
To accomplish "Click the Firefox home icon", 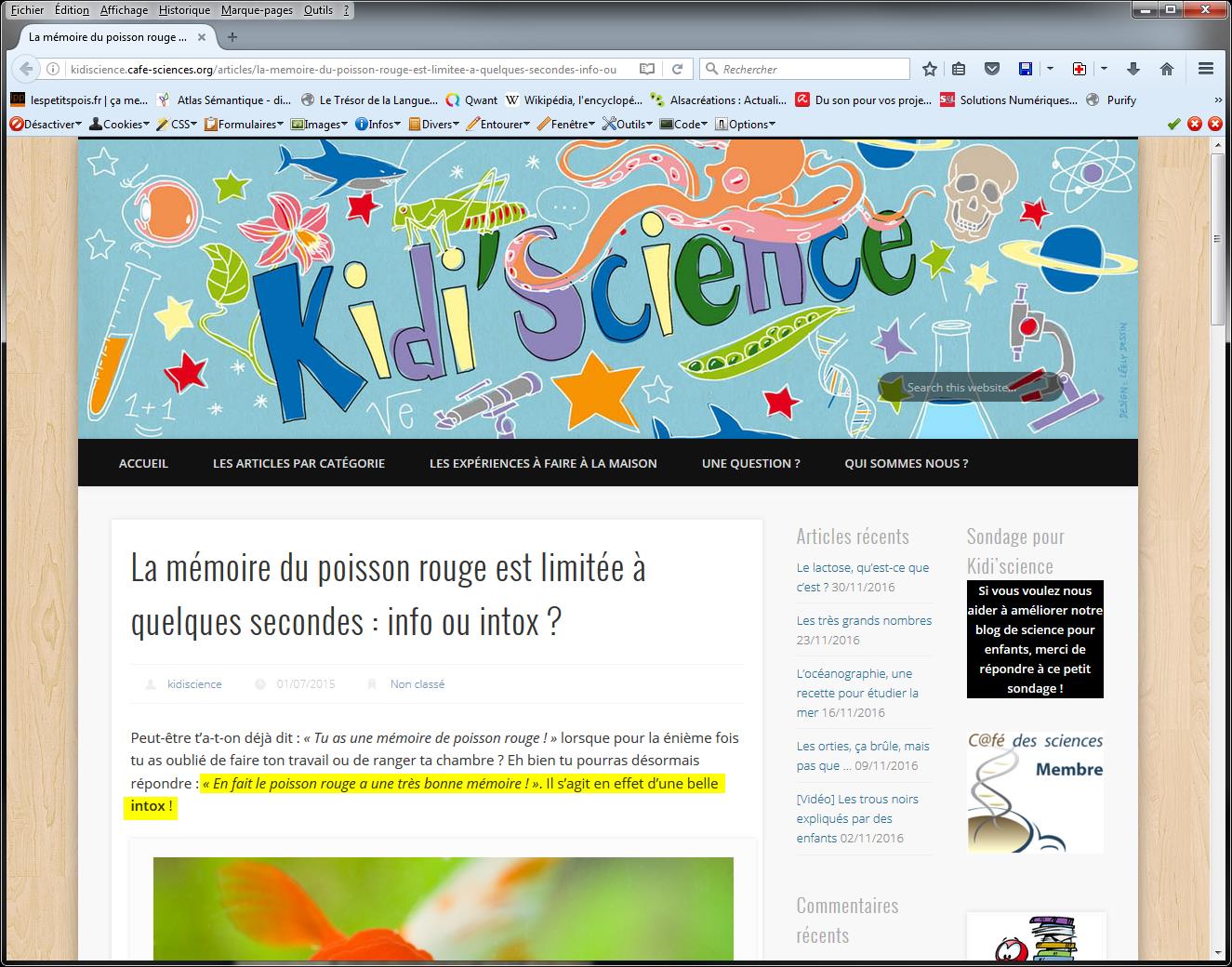I will click(x=1167, y=69).
